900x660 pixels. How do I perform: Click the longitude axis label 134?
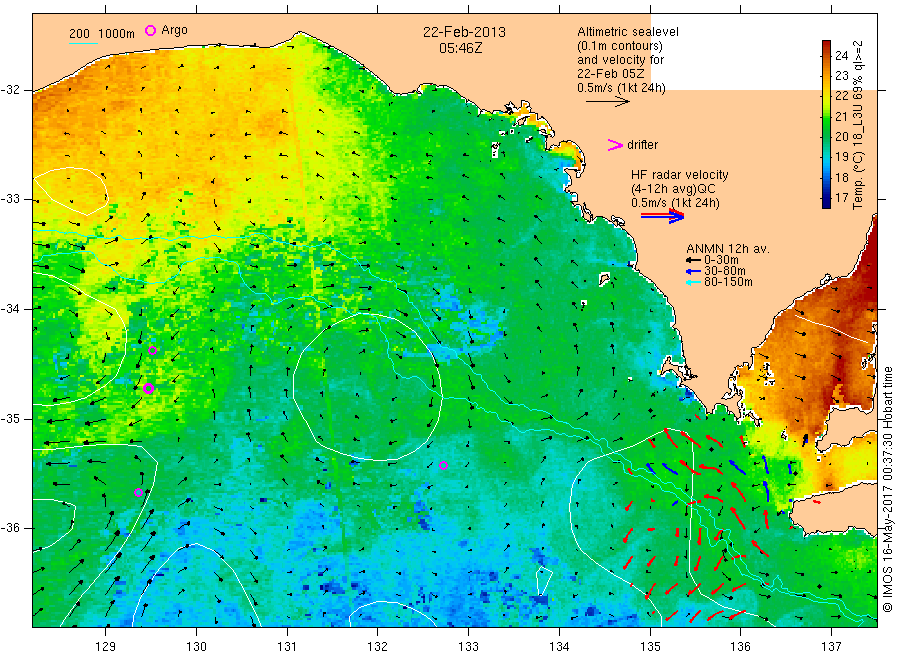tap(559, 647)
